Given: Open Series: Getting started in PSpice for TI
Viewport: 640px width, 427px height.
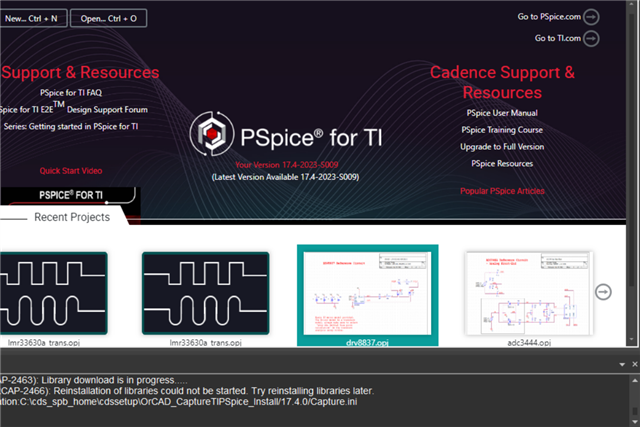Looking at the screenshot, I should pos(71,127).
